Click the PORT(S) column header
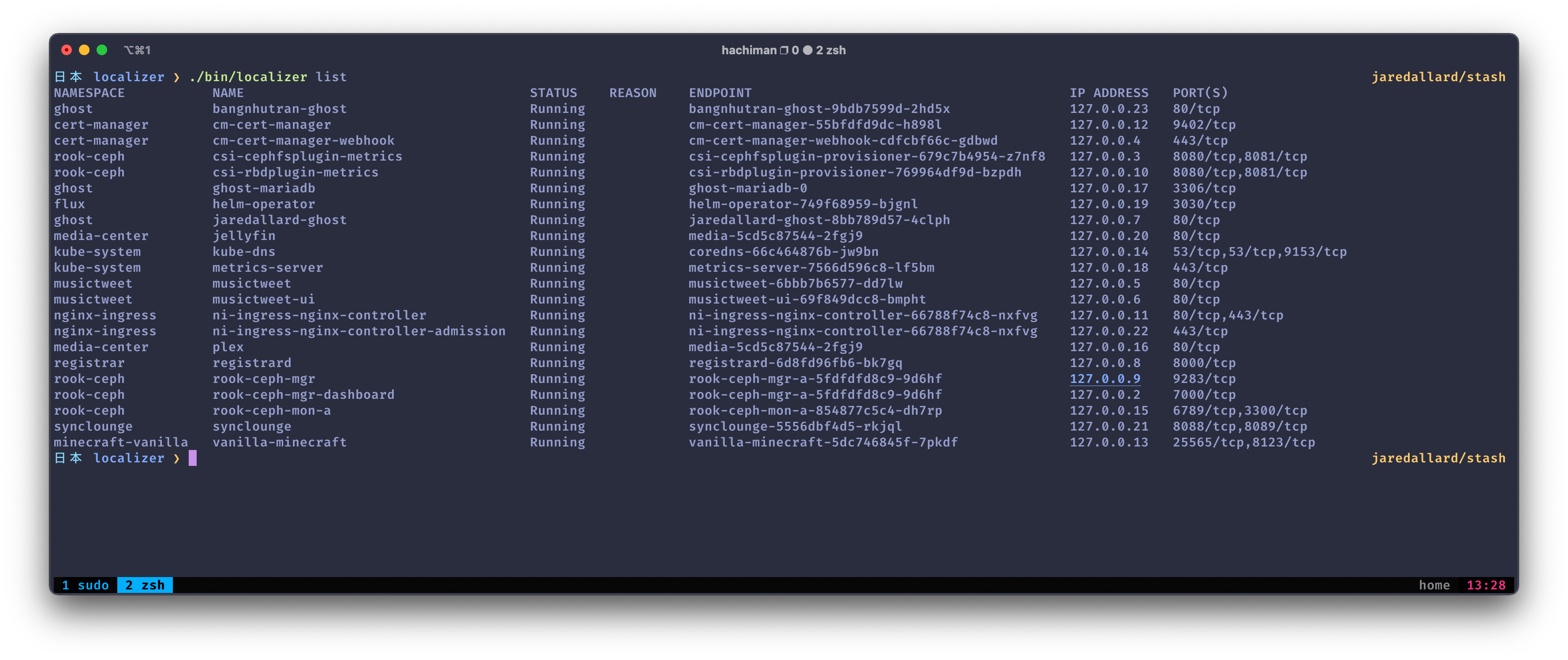This screenshot has width=1568, height=660. (1200, 93)
